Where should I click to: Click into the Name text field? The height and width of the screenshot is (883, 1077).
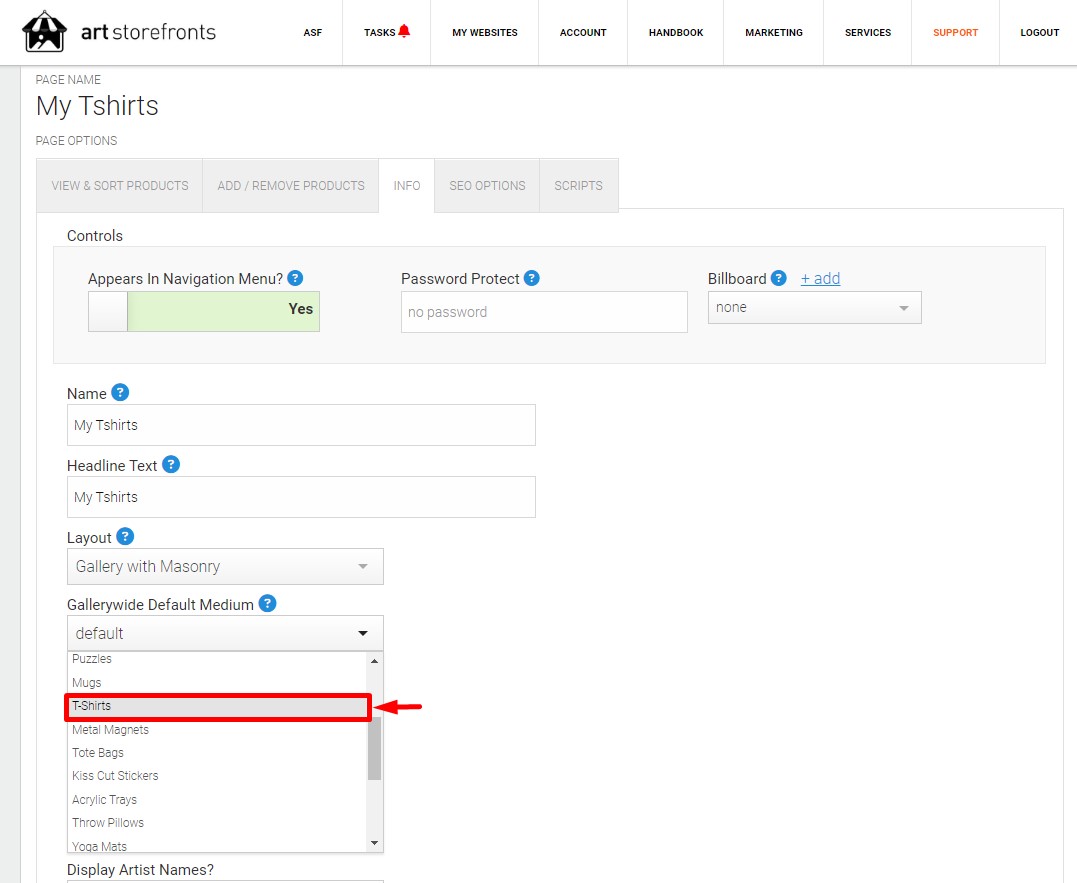pyautogui.click(x=301, y=425)
